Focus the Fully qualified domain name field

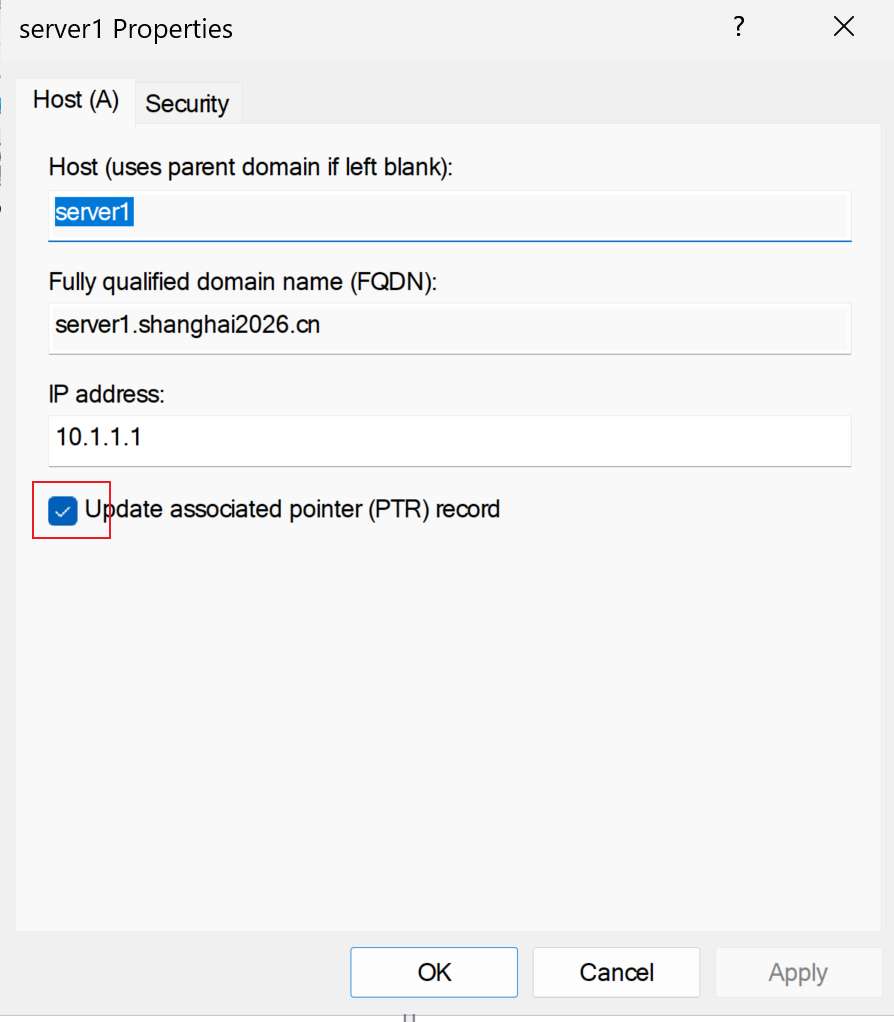[450, 328]
